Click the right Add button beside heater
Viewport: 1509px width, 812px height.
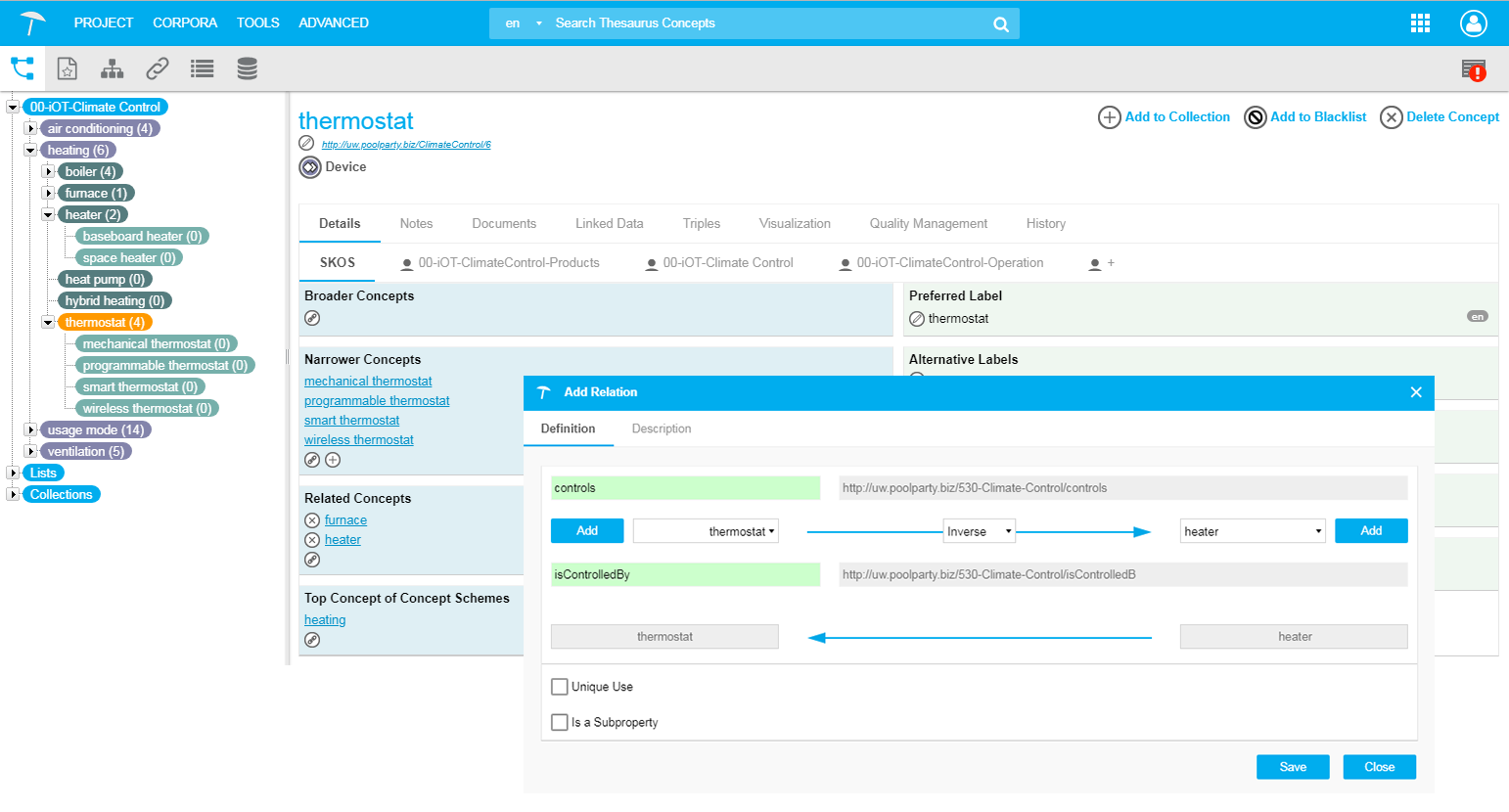1371,530
